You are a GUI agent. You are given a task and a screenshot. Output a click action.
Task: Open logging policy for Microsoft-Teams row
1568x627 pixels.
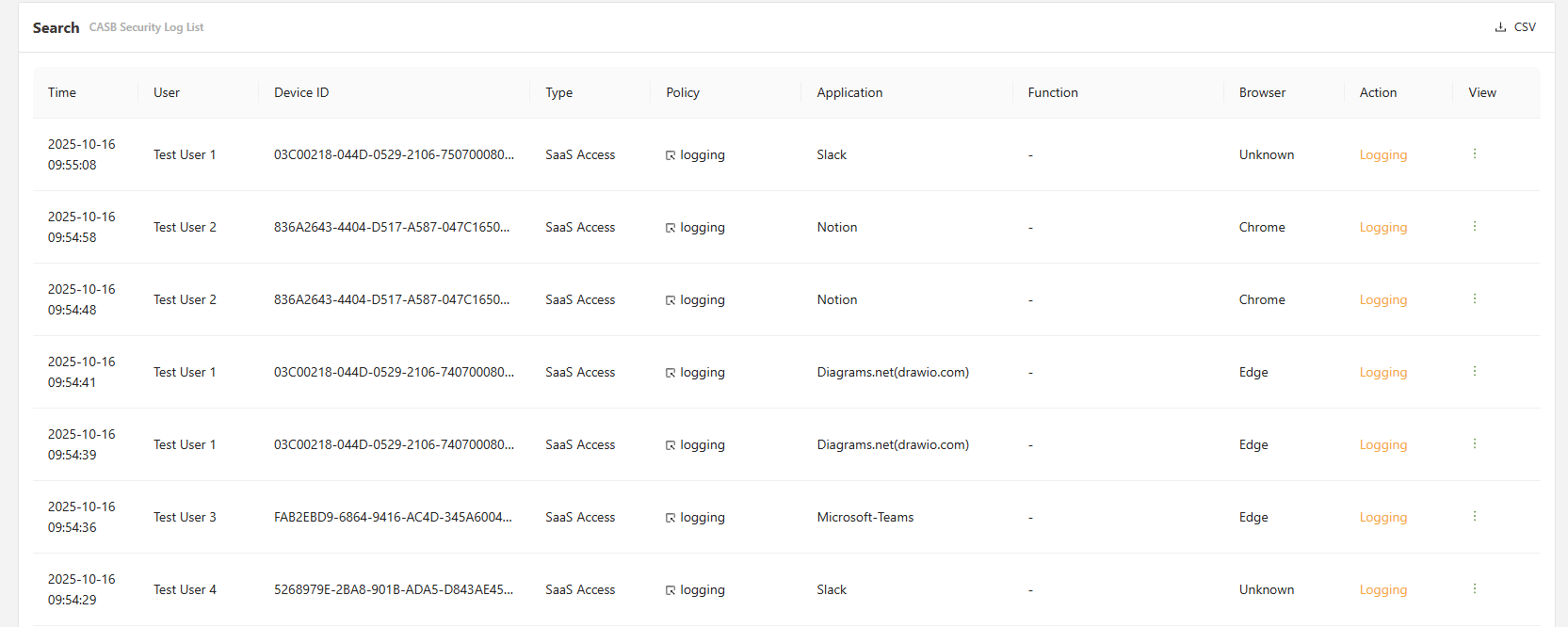696,518
